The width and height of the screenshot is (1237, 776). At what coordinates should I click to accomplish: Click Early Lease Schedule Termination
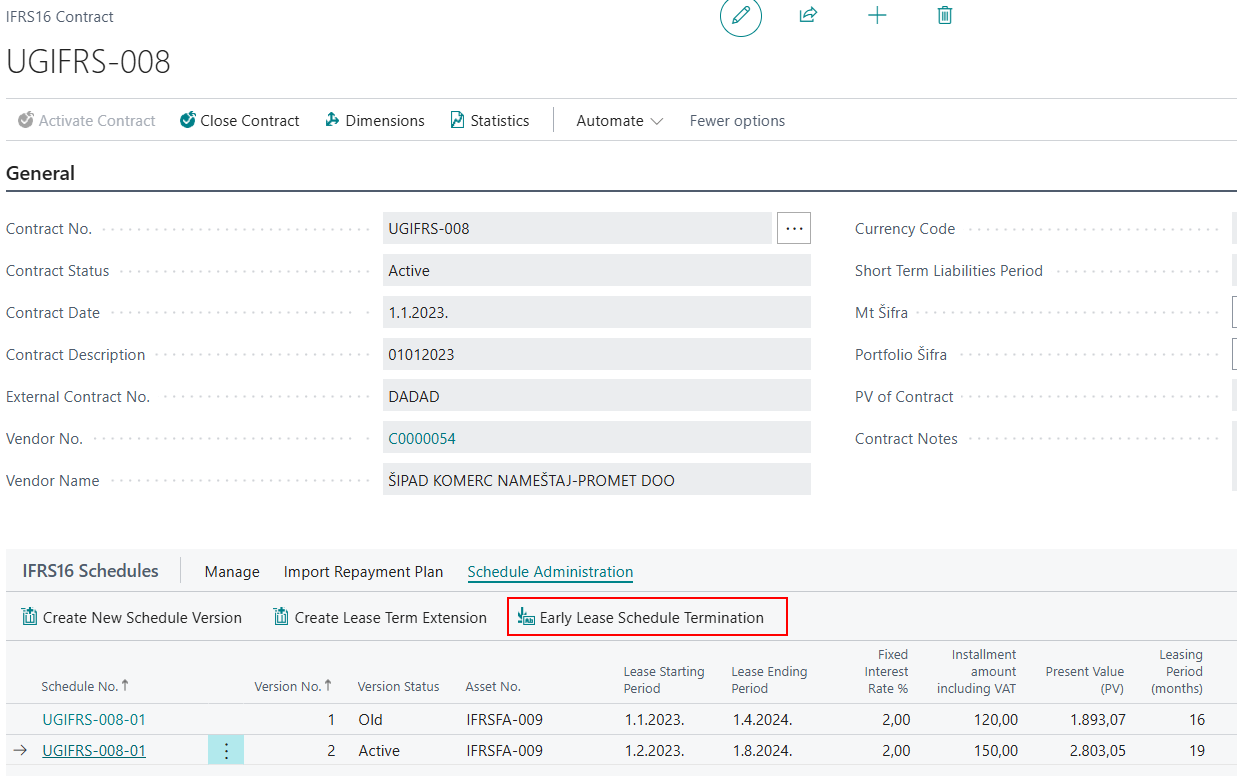coord(647,617)
